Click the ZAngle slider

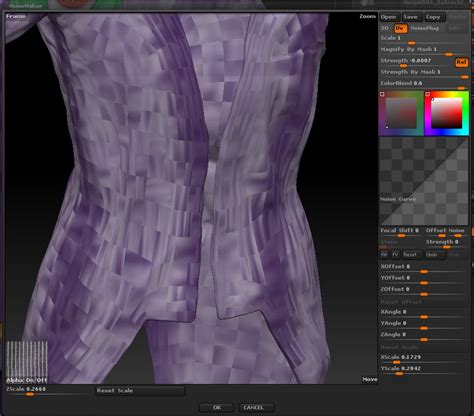423,336
